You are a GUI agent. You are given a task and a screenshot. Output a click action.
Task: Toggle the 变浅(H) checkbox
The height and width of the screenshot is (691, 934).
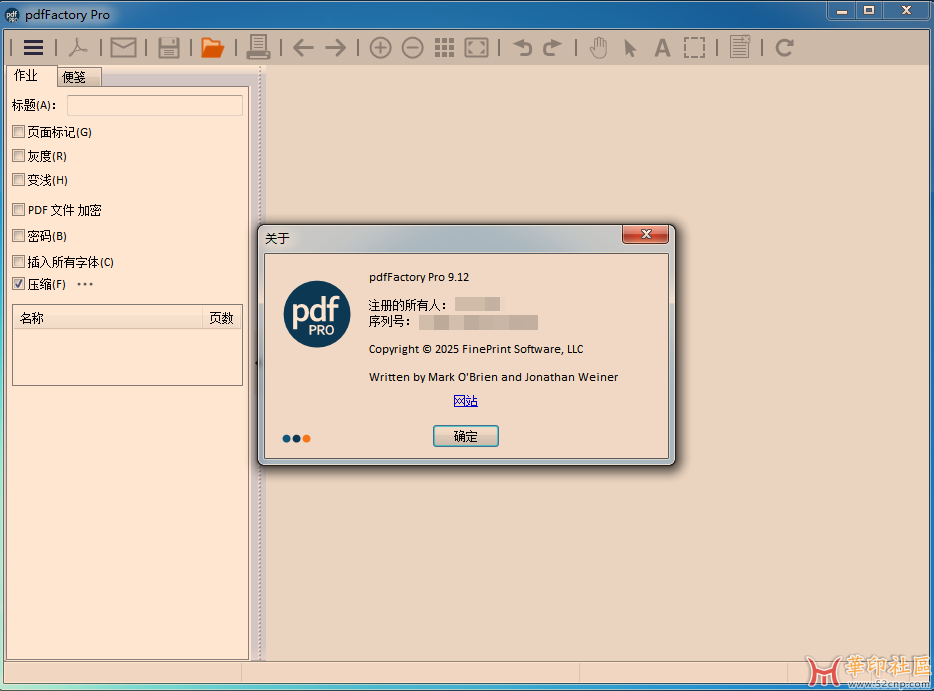[x=18, y=179]
